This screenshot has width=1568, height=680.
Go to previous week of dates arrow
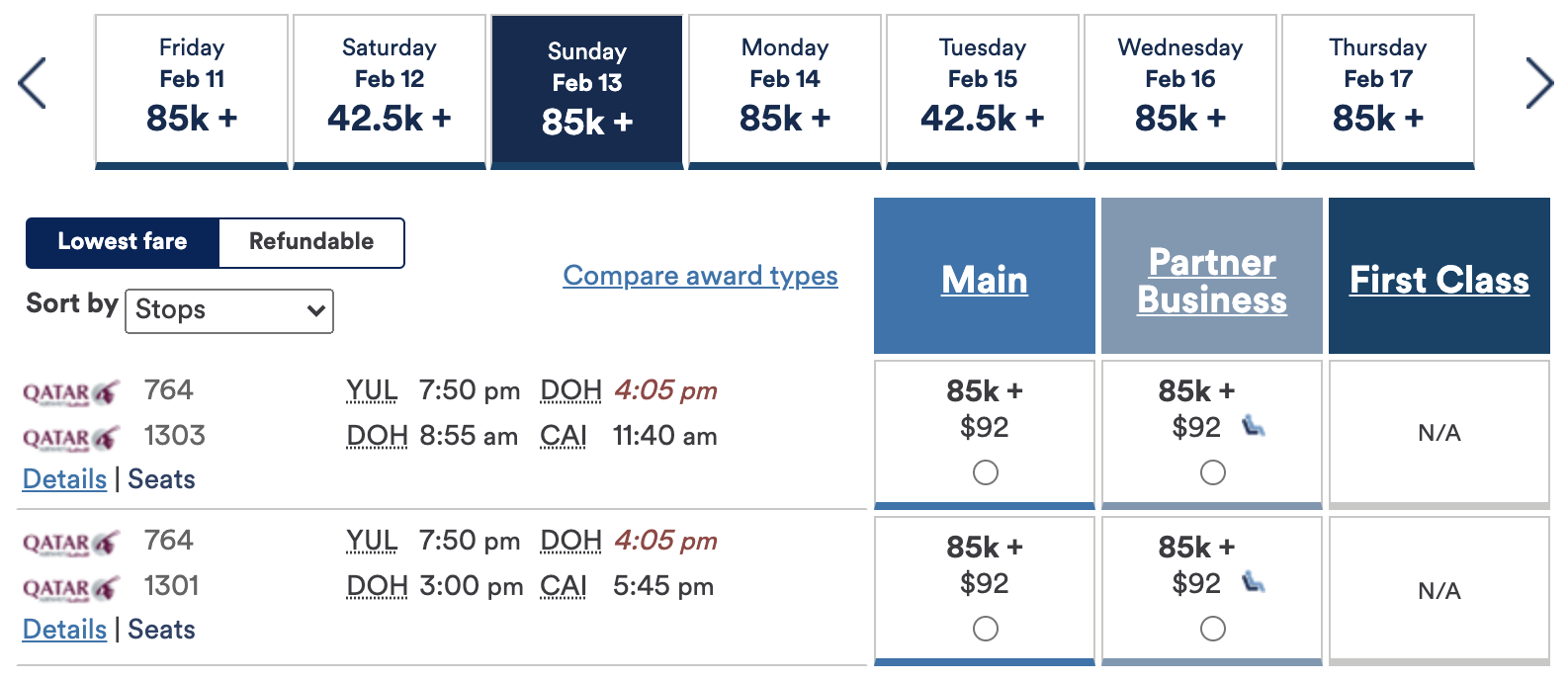click(x=33, y=83)
